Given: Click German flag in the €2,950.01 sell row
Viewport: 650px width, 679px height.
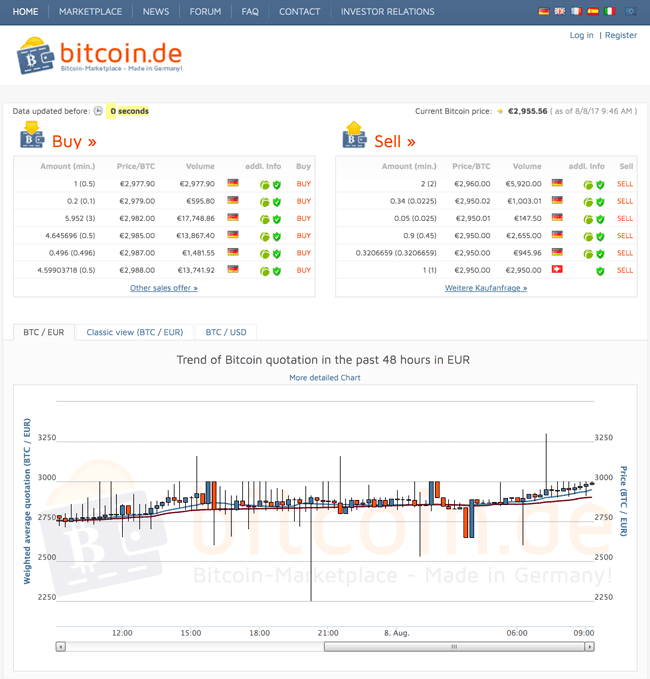Looking at the screenshot, I should 557,217.
